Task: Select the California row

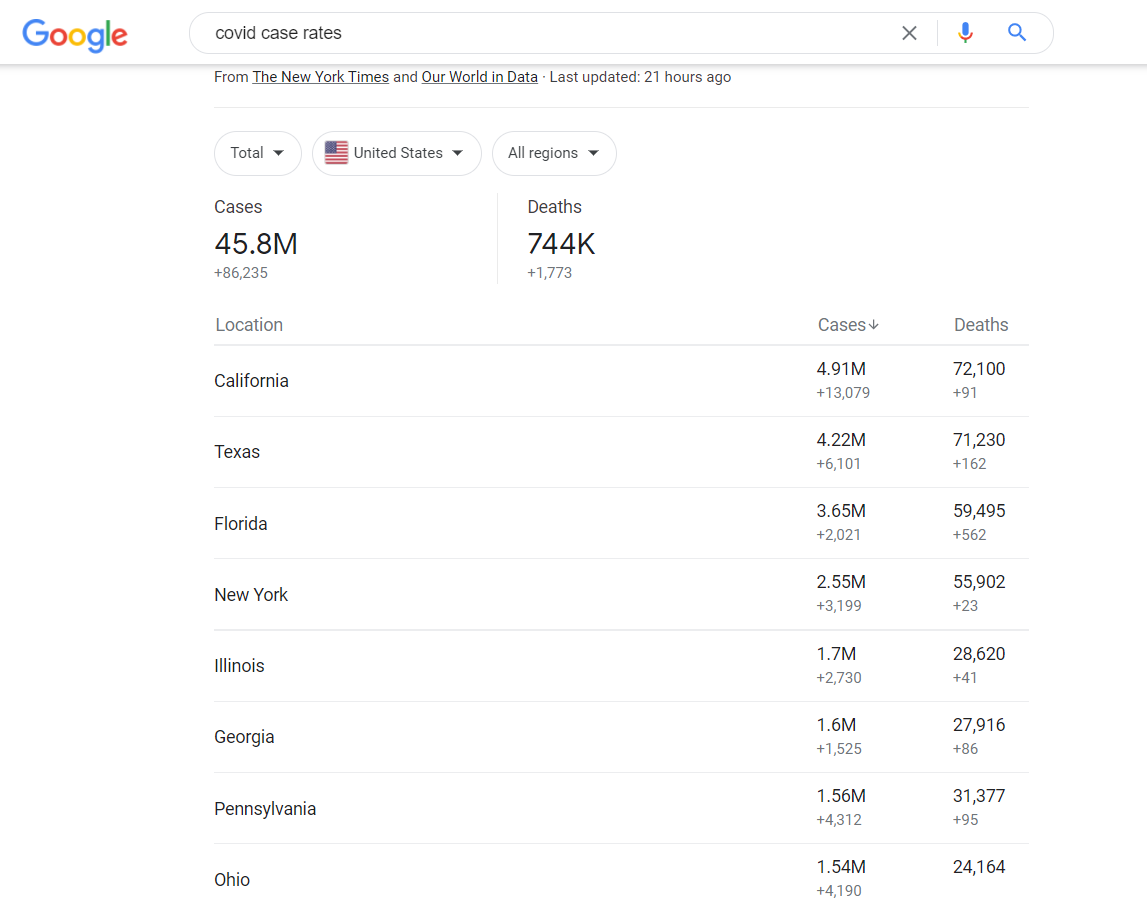Action: (621, 381)
